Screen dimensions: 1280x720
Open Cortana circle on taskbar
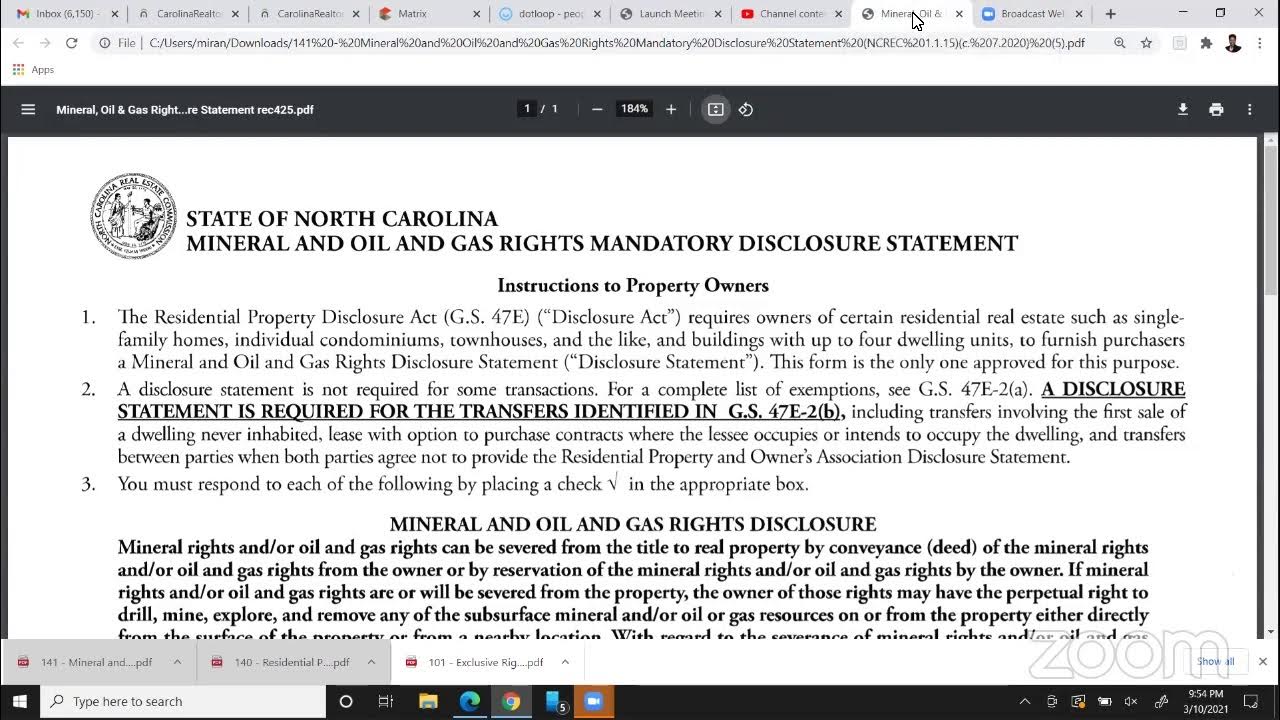[x=346, y=701]
